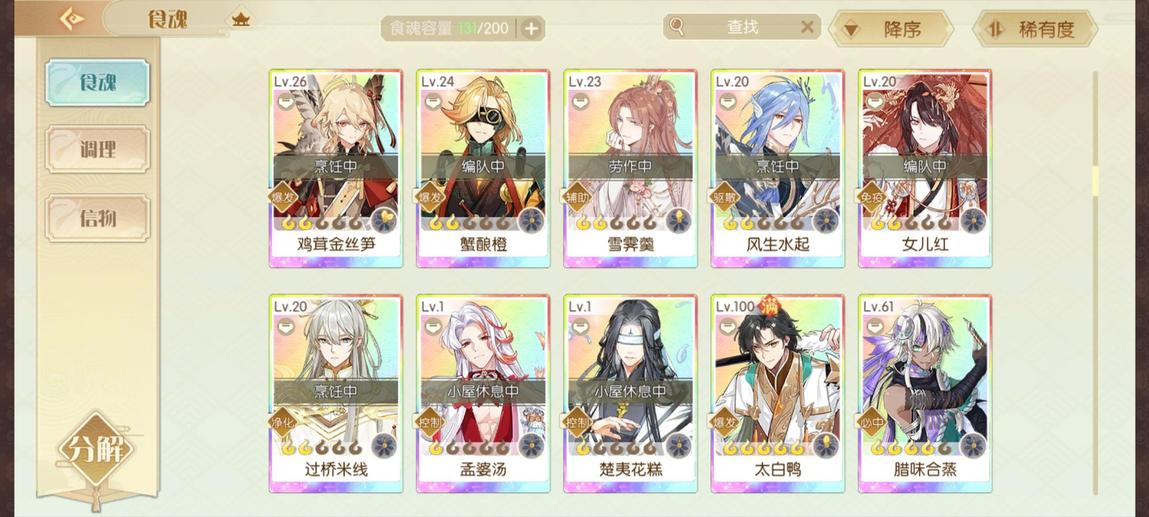Tap the 辅助 diamond tag on 雪霁羹

pyautogui.click(x=574, y=197)
